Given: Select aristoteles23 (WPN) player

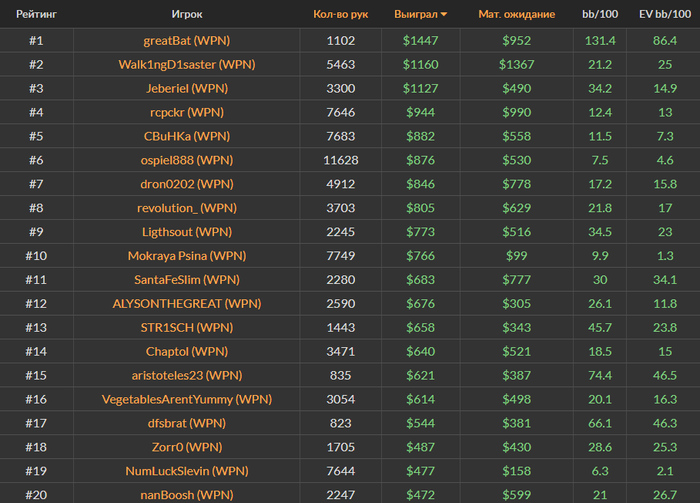Looking at the screenshot, I should pos(187,375).
